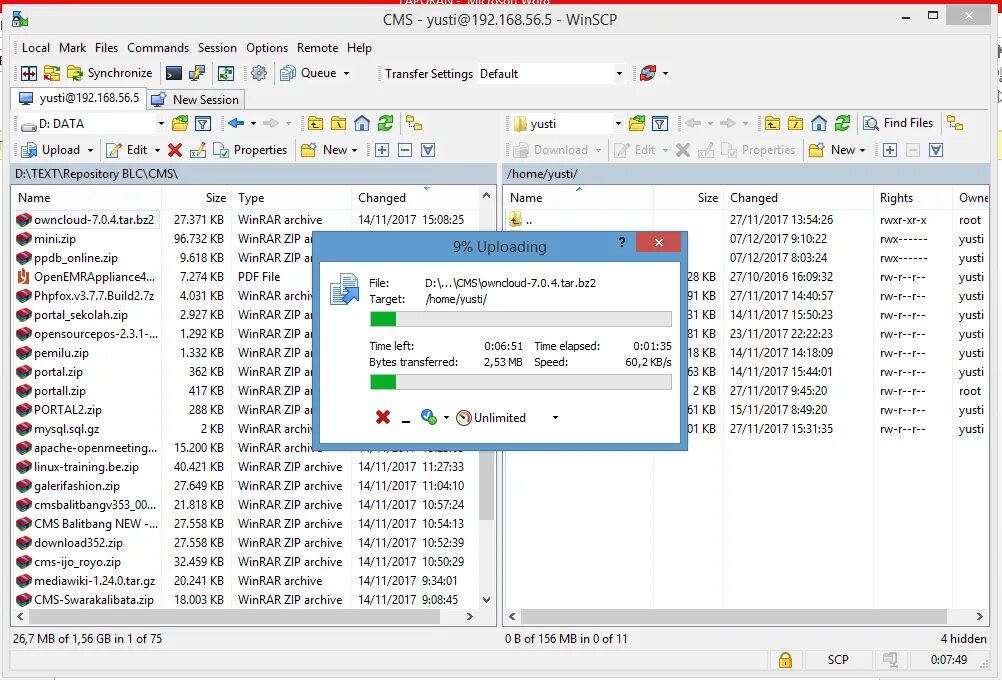Screen dimensions: 1002x680
Task: Click the file upload progress bar
Action: (520, 319)
